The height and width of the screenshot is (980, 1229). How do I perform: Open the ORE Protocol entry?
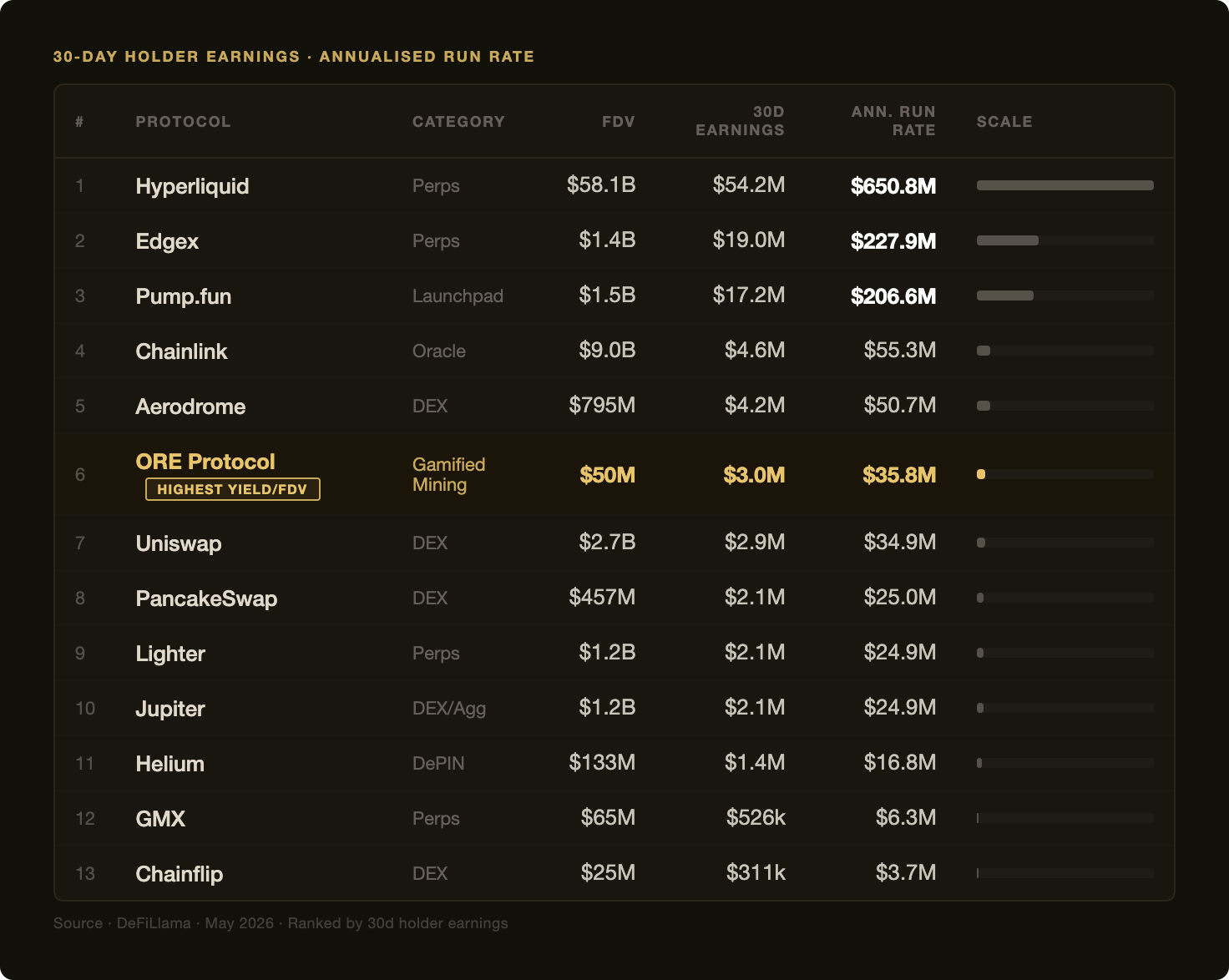click(205, 462)
